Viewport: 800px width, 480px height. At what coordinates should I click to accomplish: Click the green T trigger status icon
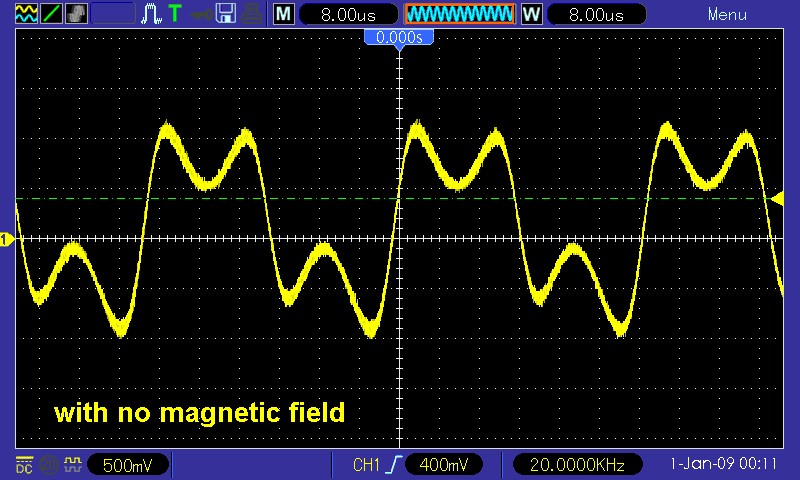(x=175, y=14)
